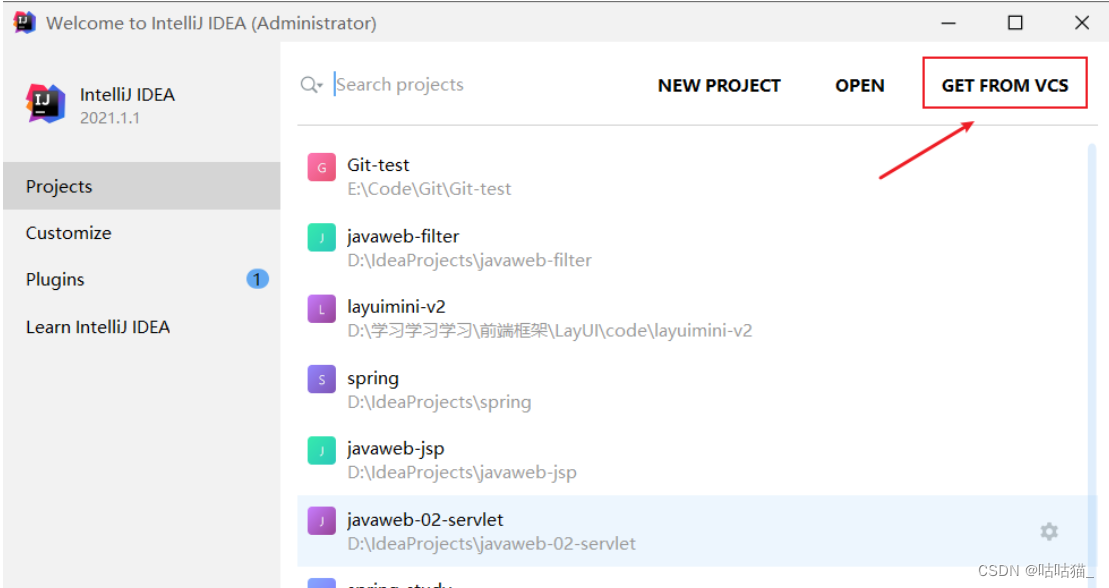The height and width of the screenshot is (588, 1109).
Task: Open the Git-test project entry
Action: (430, 175)
